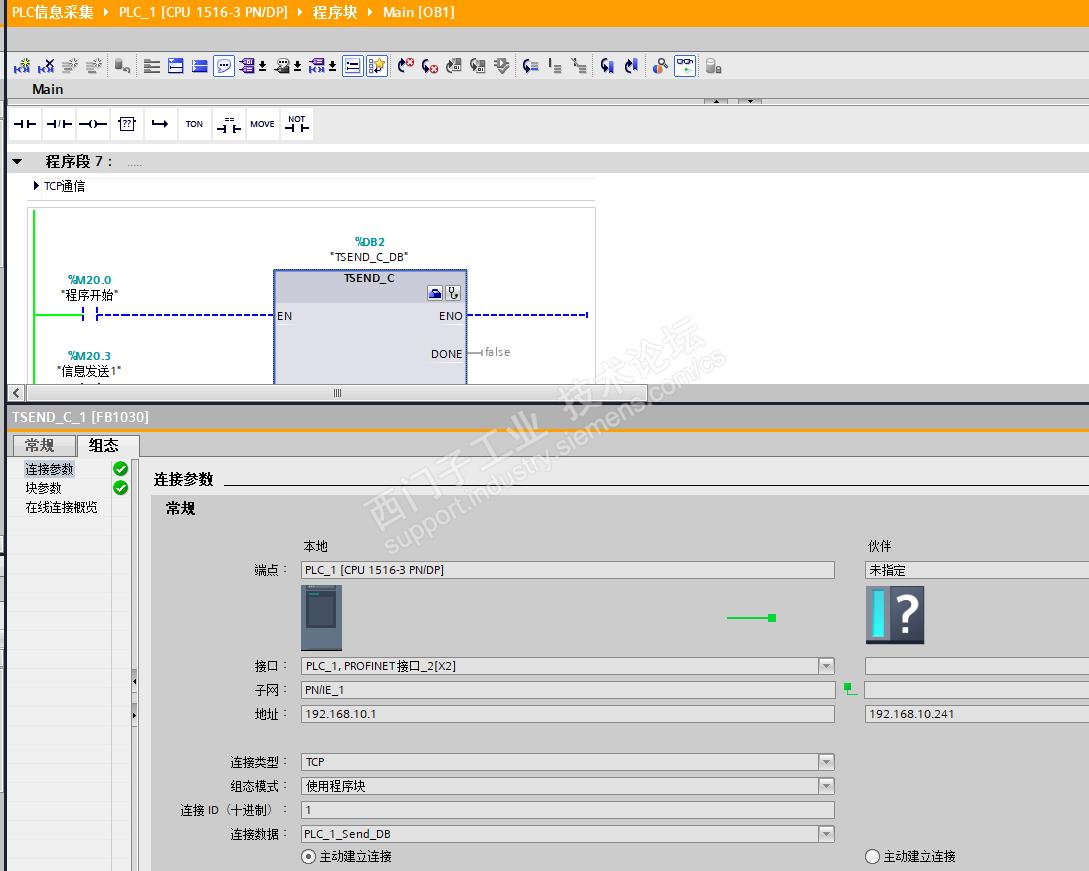Click the DONE output false value
The height and width of the screenshot is (871, 1089).
497,352
